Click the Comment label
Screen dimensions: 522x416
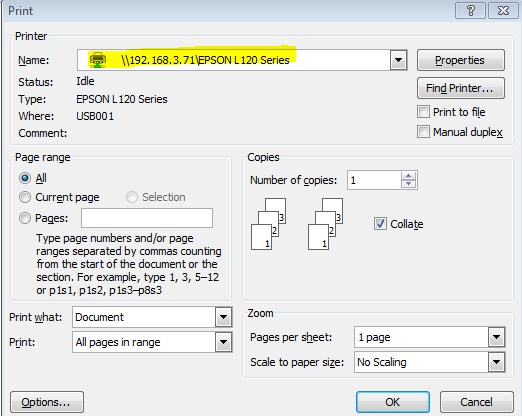click(x=43, y=133)
